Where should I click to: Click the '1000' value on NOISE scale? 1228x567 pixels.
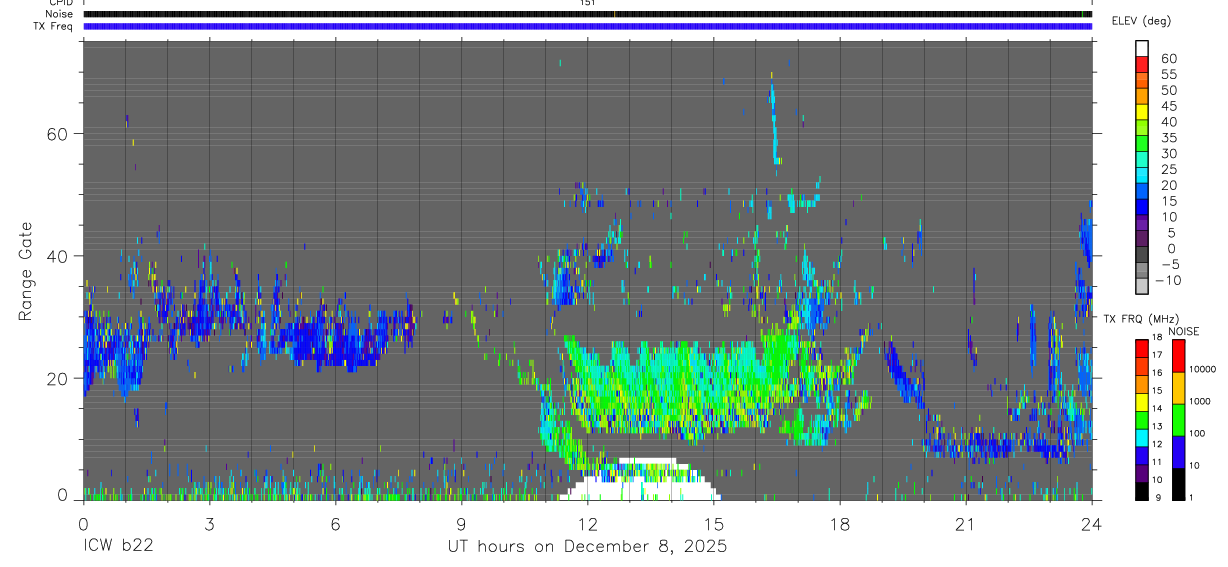pyautogui.click(x=1201, y=401)
